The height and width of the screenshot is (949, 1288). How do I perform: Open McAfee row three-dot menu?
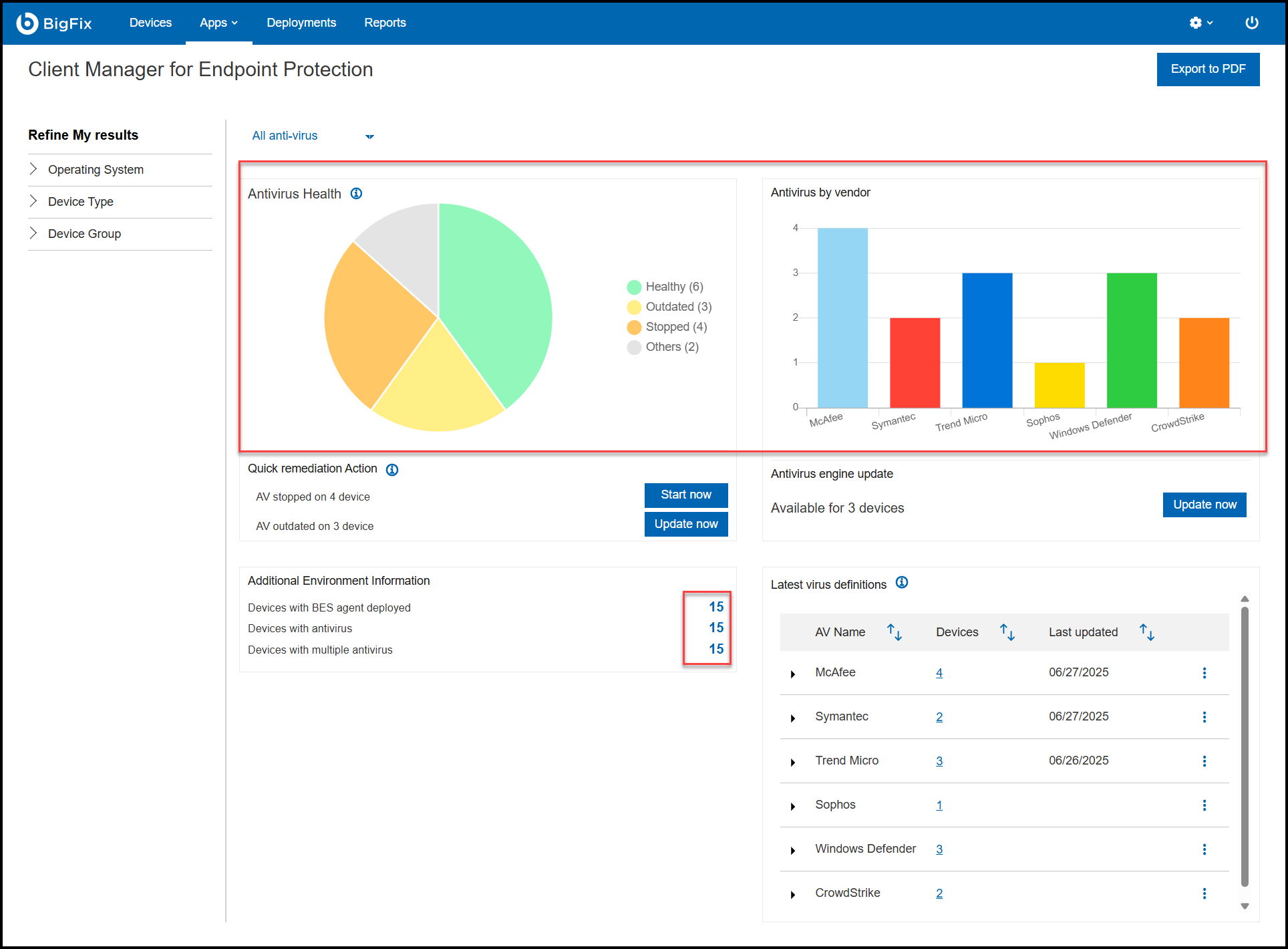point(1204,673)
